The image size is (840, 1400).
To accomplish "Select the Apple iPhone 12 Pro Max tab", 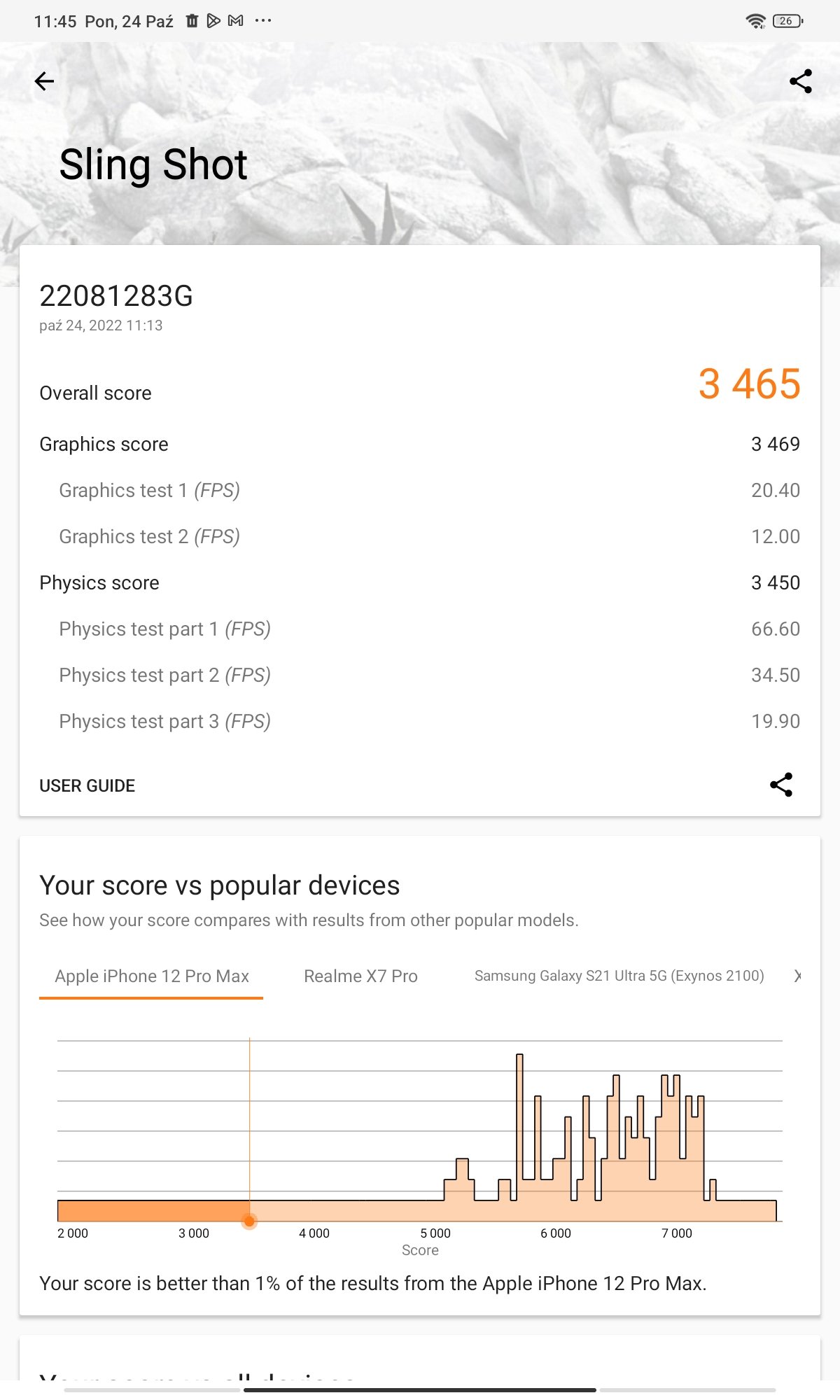I will 152,976.
